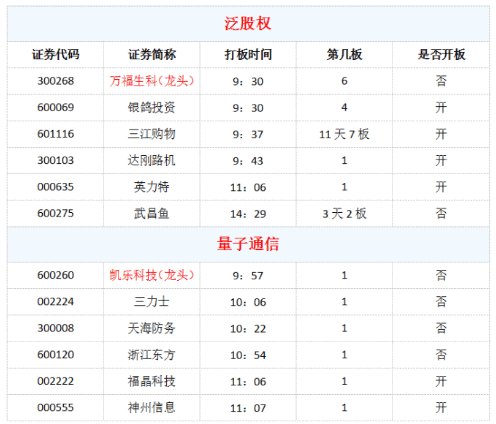The height and width of the screenshot is (424, 496).
Task: Select the 天海防务 name cell
Action: [x=152, y=328]
